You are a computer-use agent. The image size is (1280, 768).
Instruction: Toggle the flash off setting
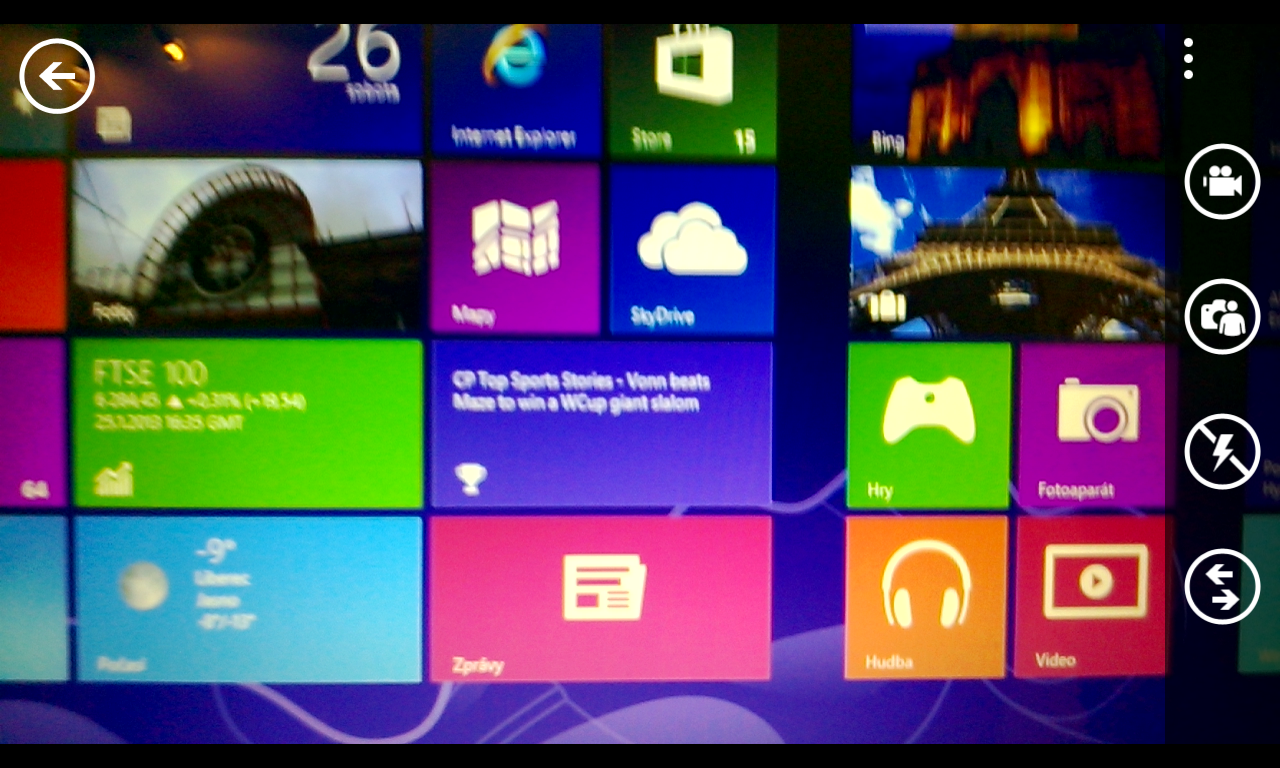click(x=1221, y=452)
